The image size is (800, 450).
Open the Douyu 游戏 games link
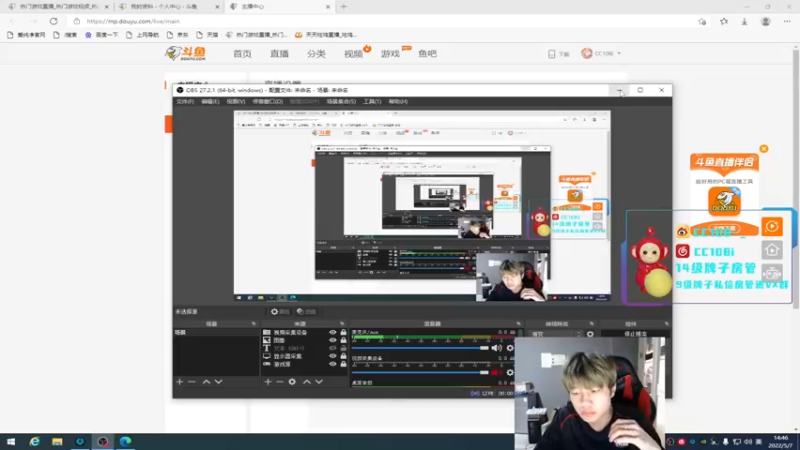[390, 54]
